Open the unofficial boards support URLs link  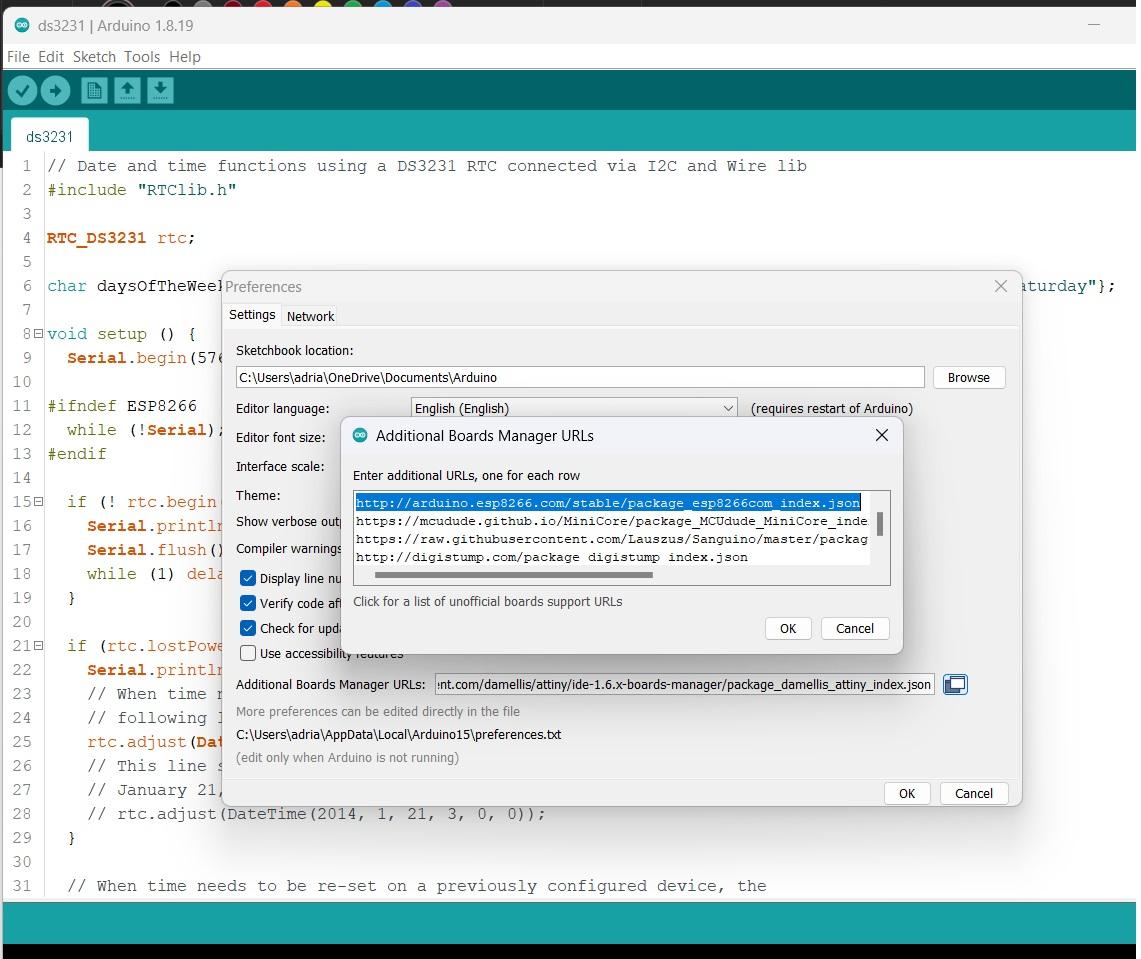click(x=486, y=601)
